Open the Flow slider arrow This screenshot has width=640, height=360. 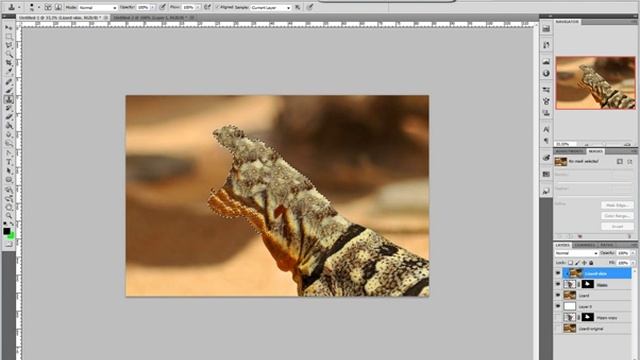pyautogui.click(x=198, y=8)
